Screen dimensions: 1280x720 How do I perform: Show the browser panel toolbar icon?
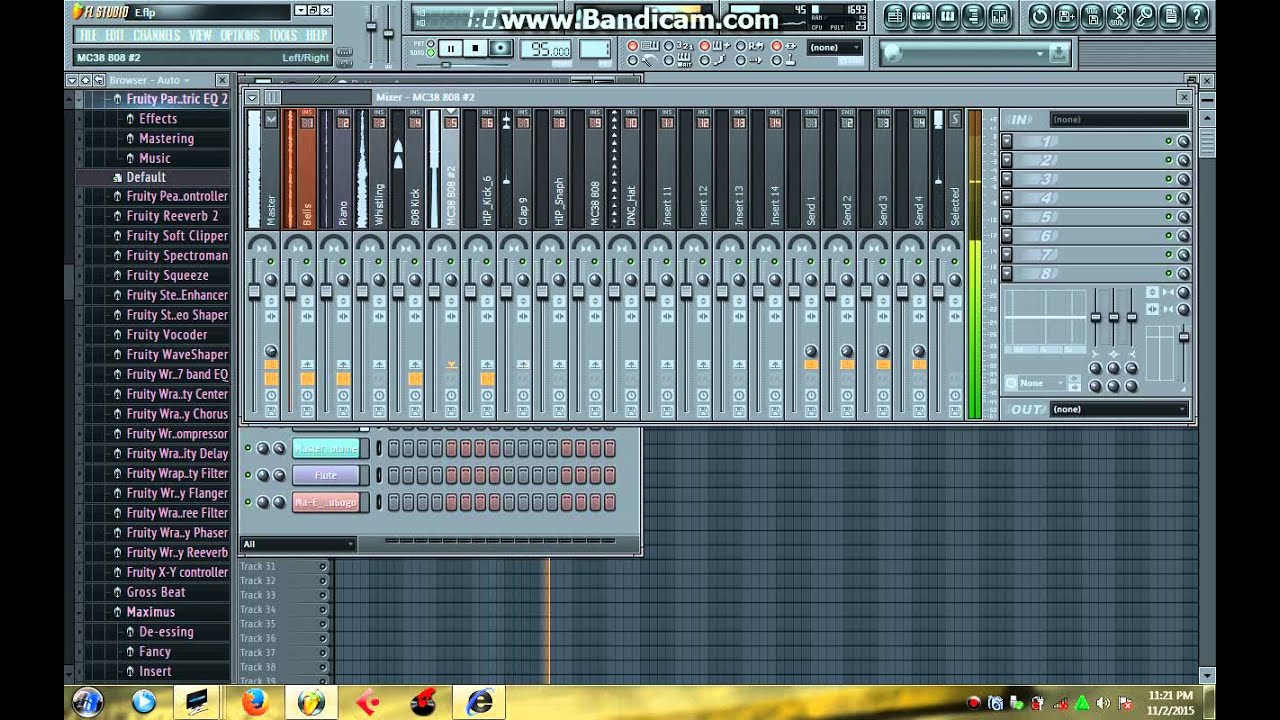click(973, 16)
